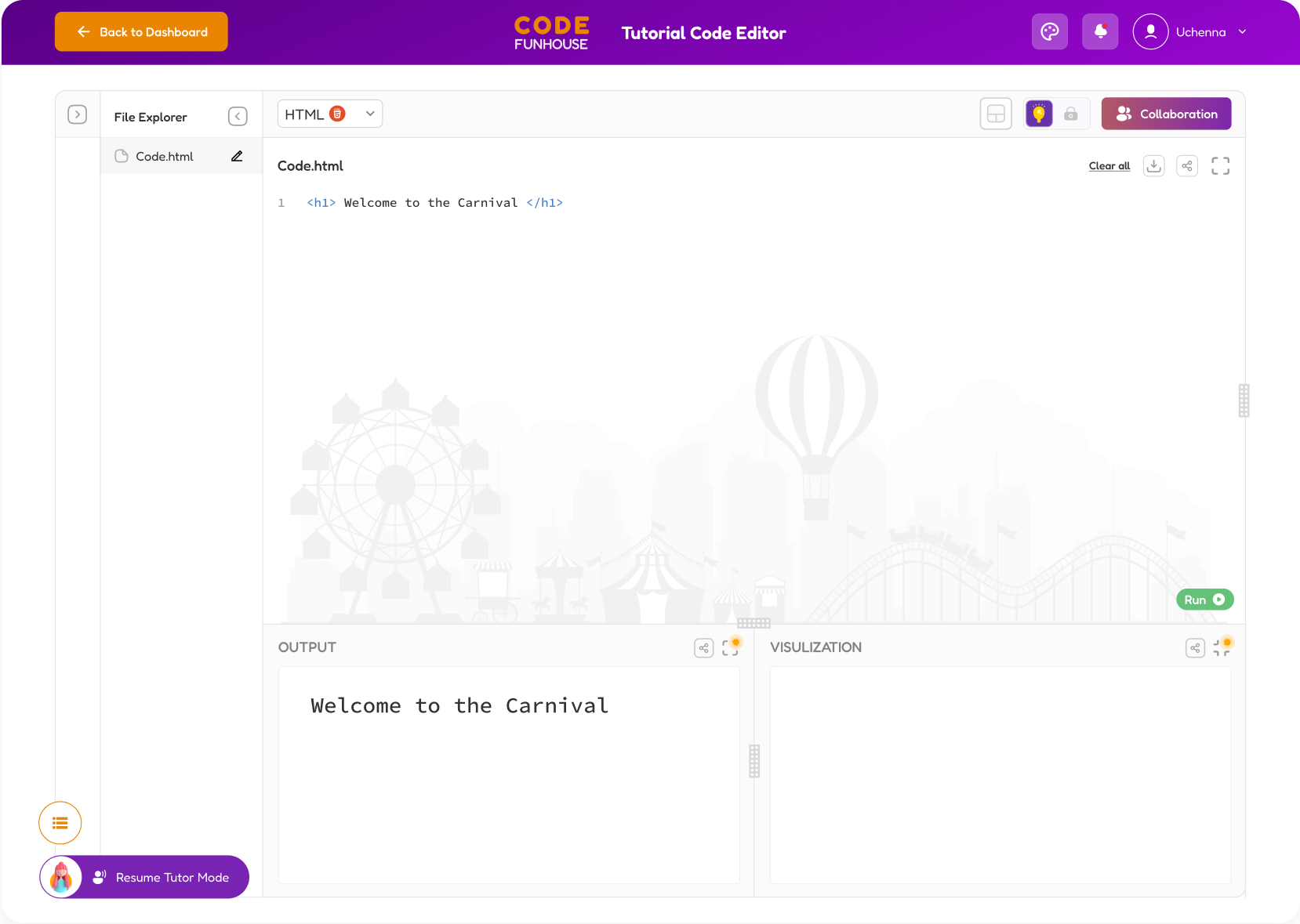
Task: Open the theme palette icon
Action: [x=1050, y=31]
